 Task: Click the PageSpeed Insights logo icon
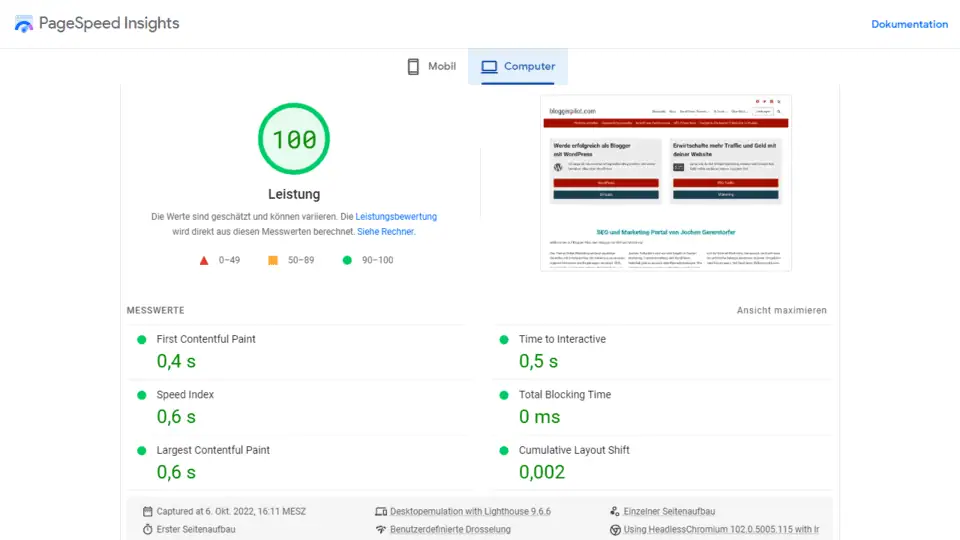(x=23, y=24)
